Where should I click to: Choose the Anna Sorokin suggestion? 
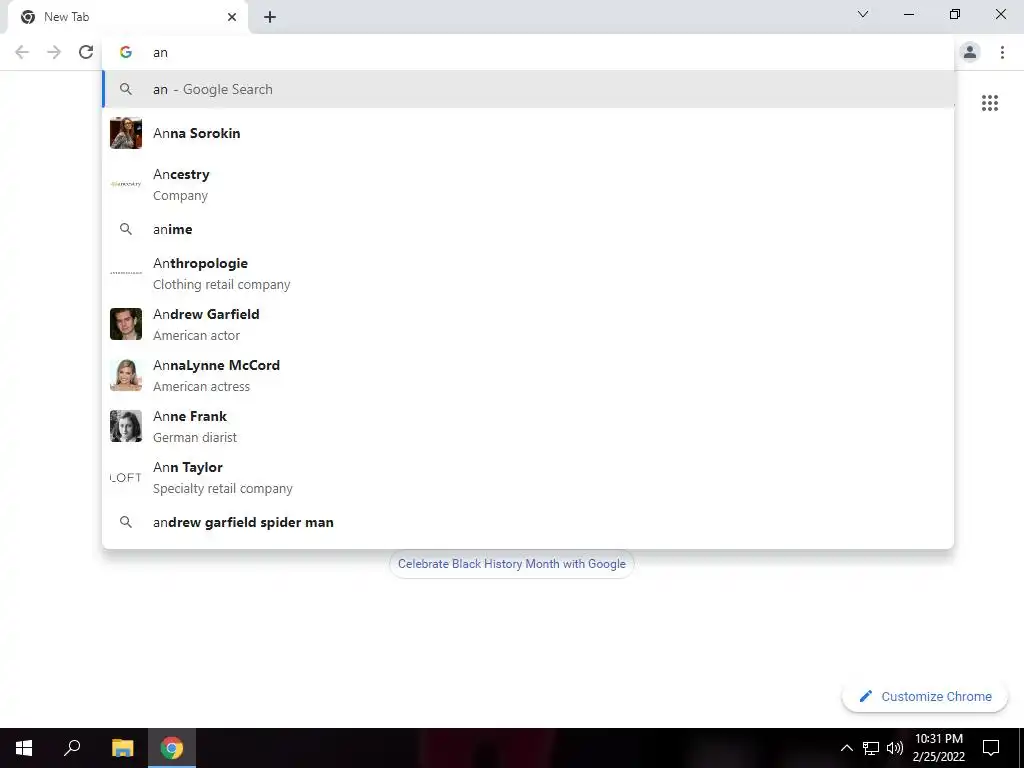[x=528, y=133]
